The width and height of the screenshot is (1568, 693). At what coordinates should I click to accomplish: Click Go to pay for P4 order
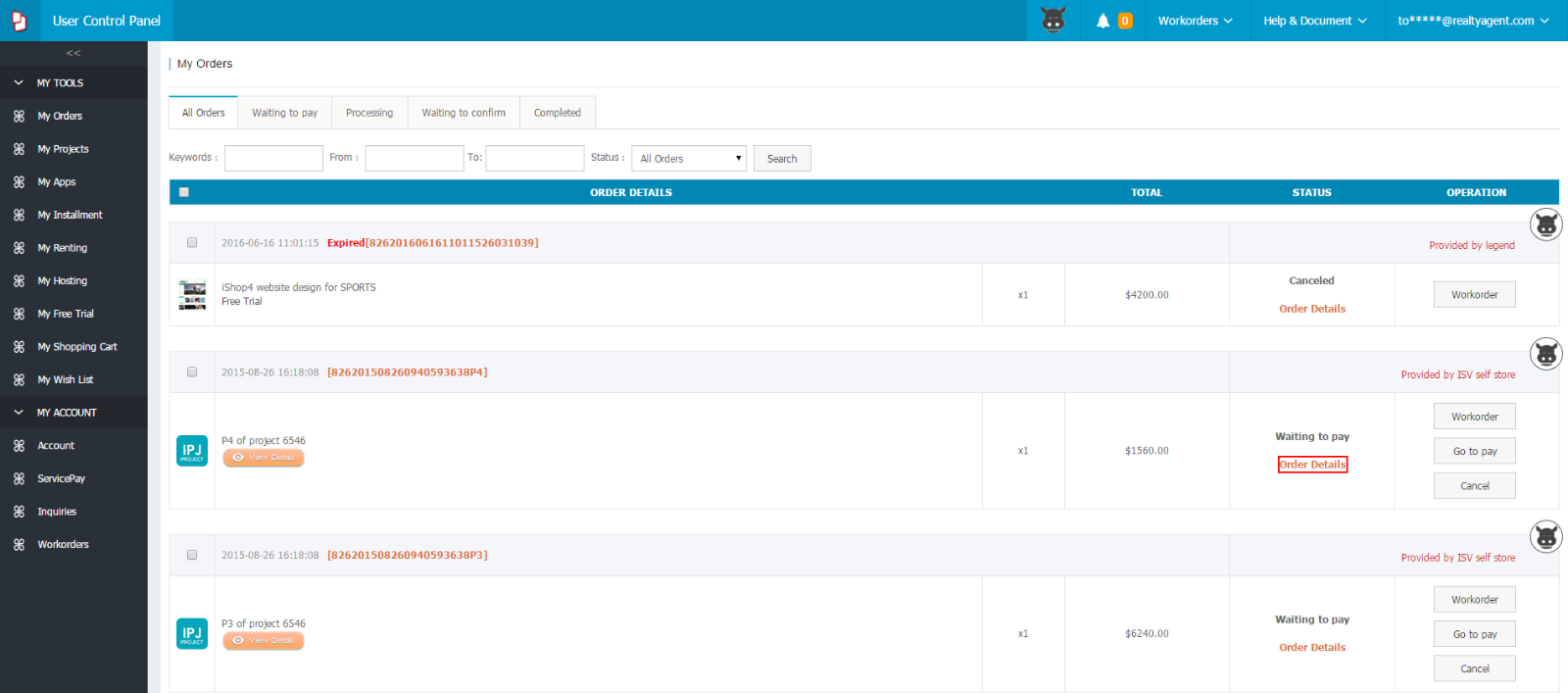tap(1475, 451)
